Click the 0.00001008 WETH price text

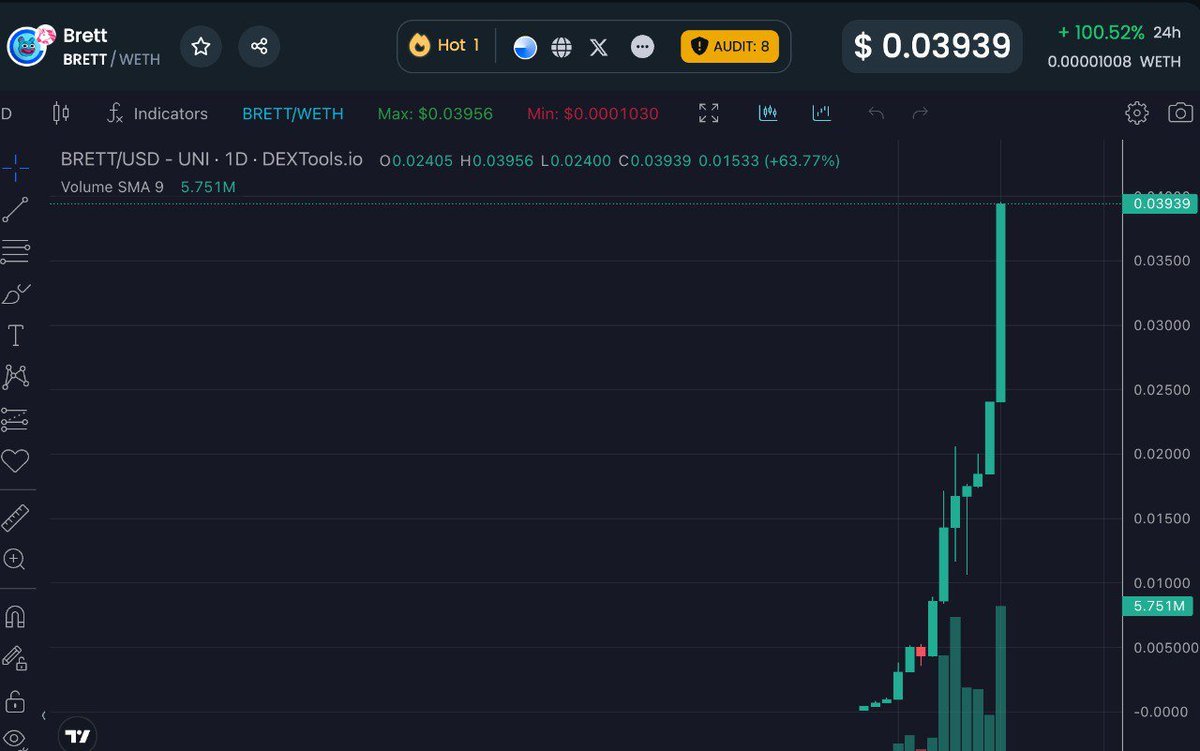click(x=1114, y=62)
